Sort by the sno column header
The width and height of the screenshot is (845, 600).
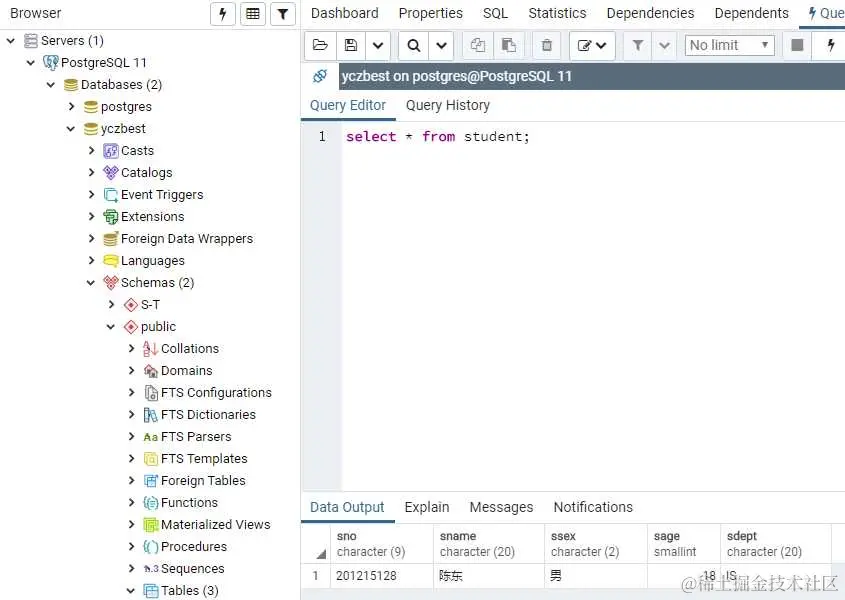[x=382, y=544]
